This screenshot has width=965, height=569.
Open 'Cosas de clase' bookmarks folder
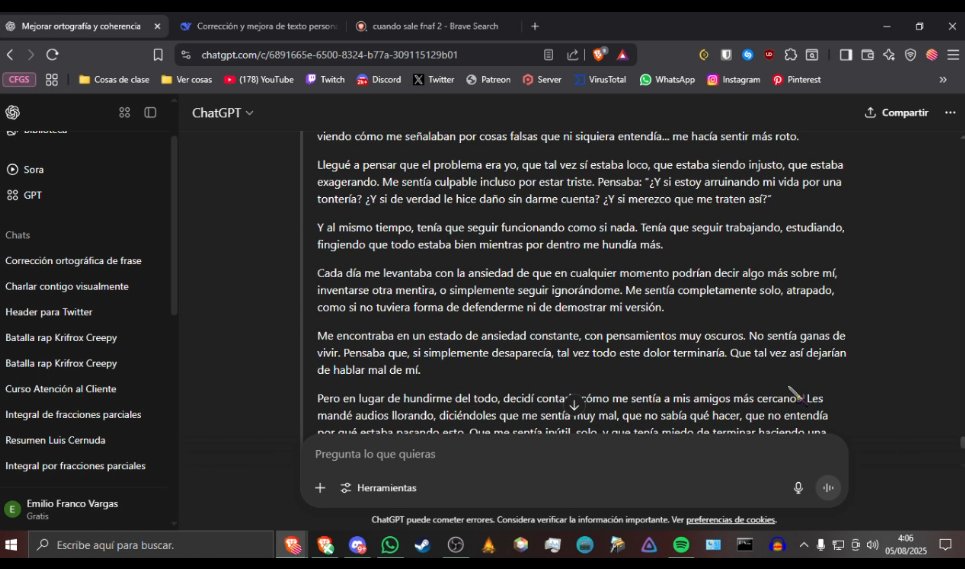click(x=114, y=79)
